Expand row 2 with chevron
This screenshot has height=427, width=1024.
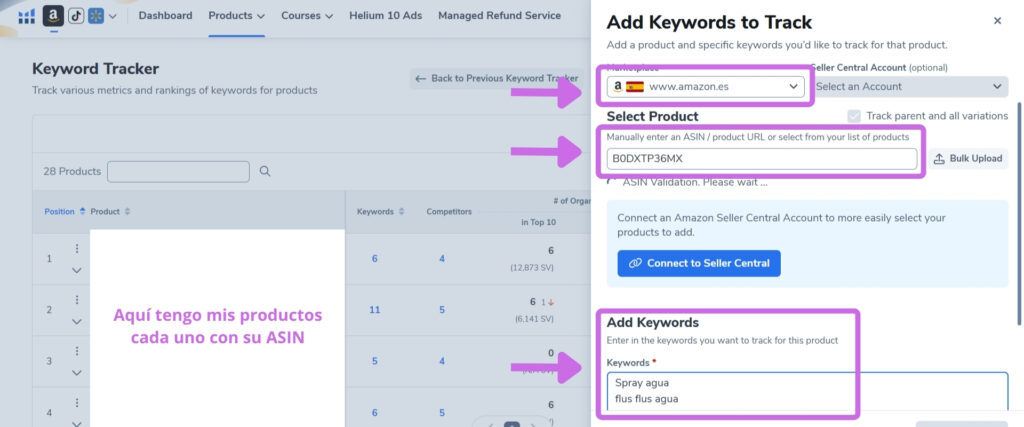point(76,321)
